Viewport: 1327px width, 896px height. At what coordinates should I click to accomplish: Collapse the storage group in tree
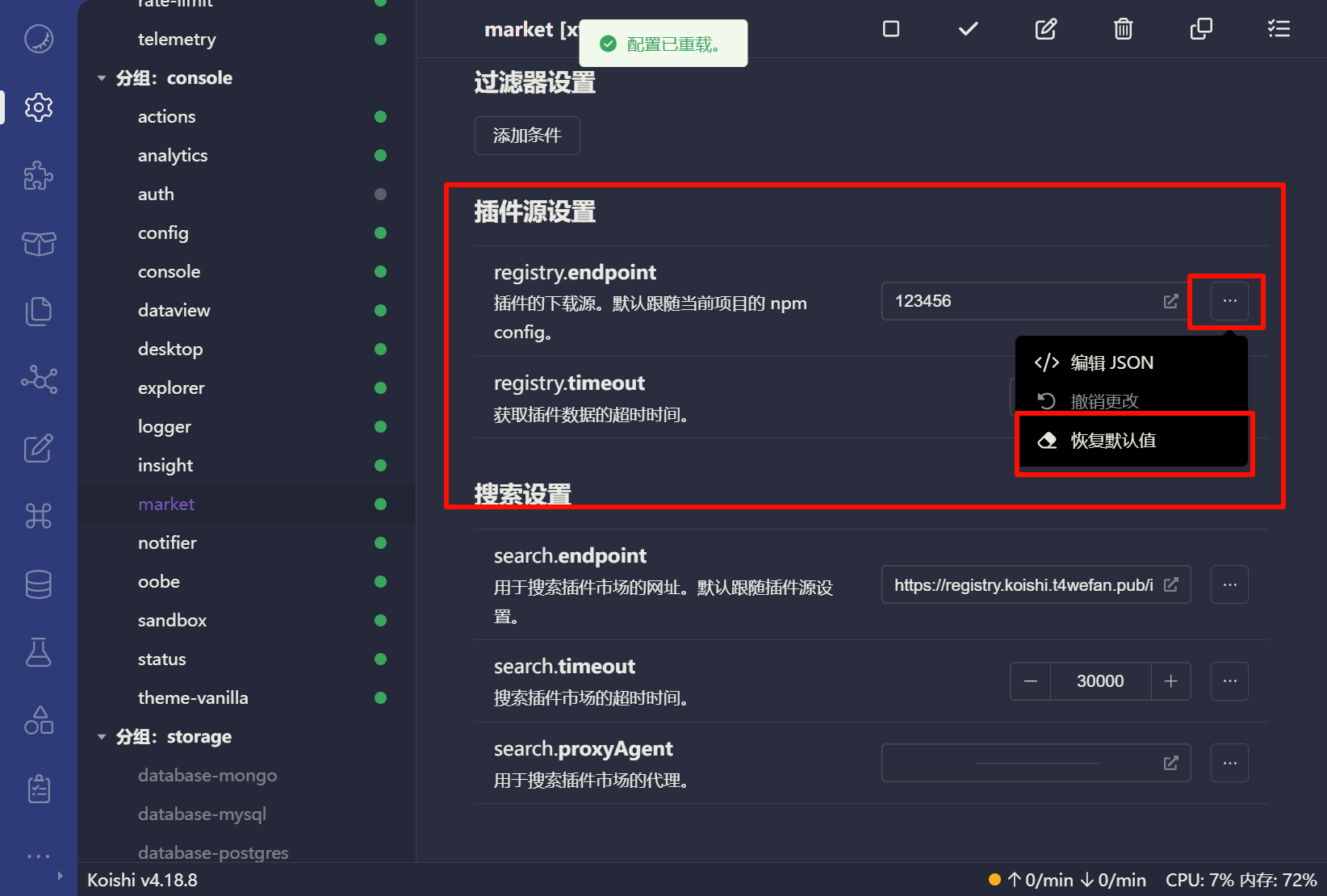(102, 737)
